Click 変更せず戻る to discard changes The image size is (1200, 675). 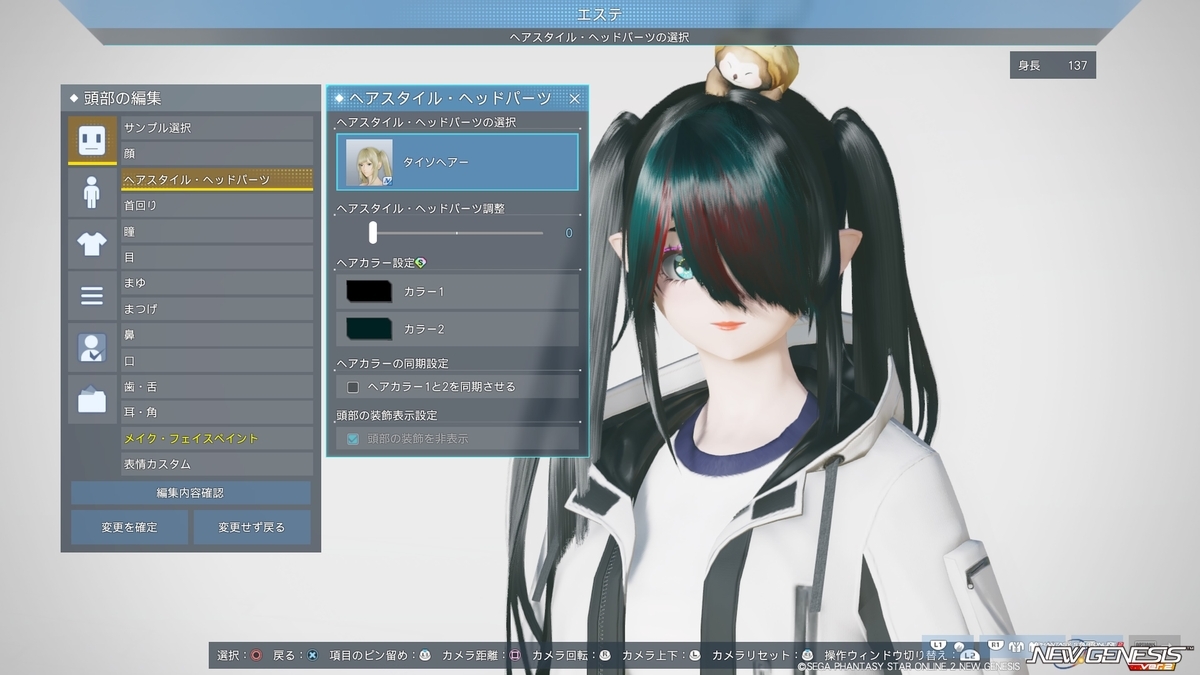pyautogui.click(x=252, y=527)
